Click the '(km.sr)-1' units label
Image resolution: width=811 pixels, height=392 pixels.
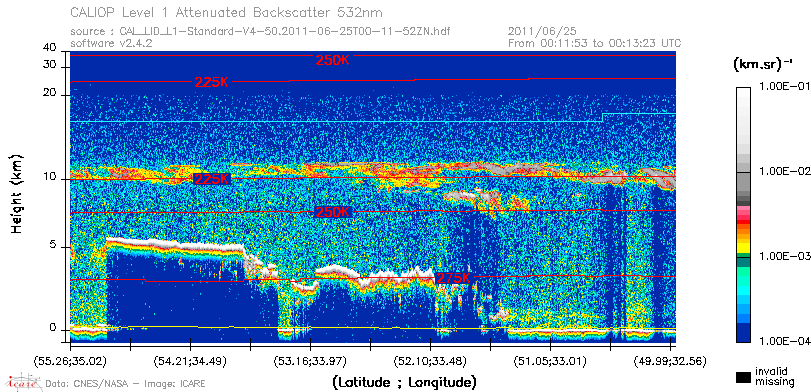pyautogui.click(x=763, y=65)
